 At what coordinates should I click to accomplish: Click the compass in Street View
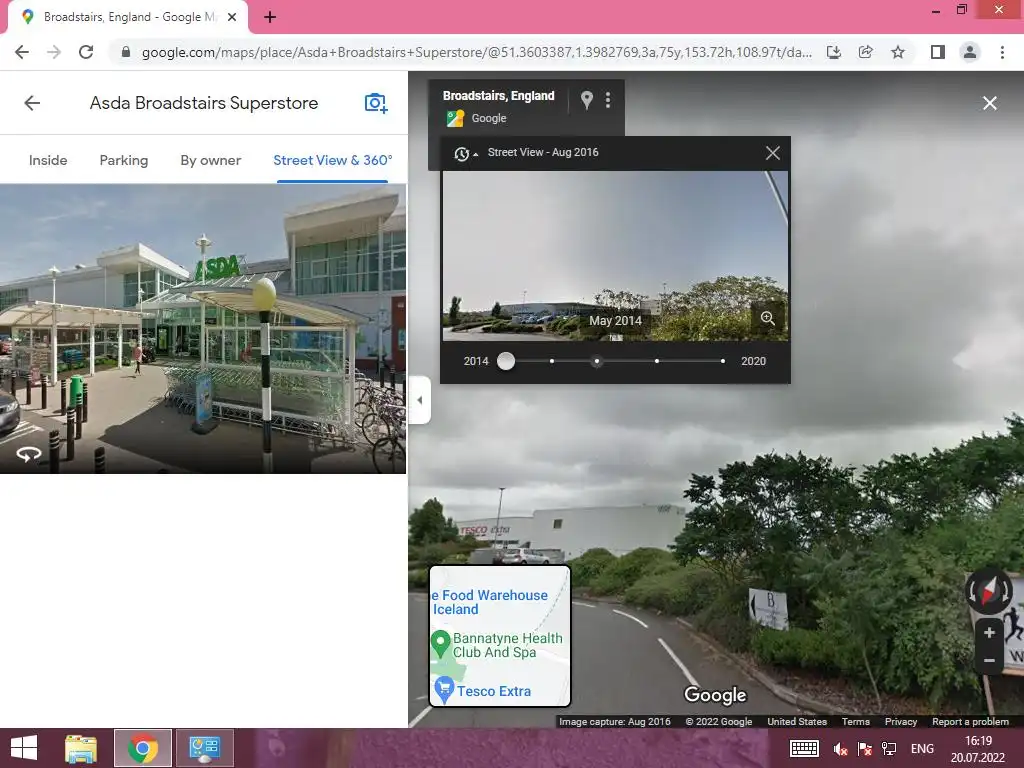tap(989, 591)
